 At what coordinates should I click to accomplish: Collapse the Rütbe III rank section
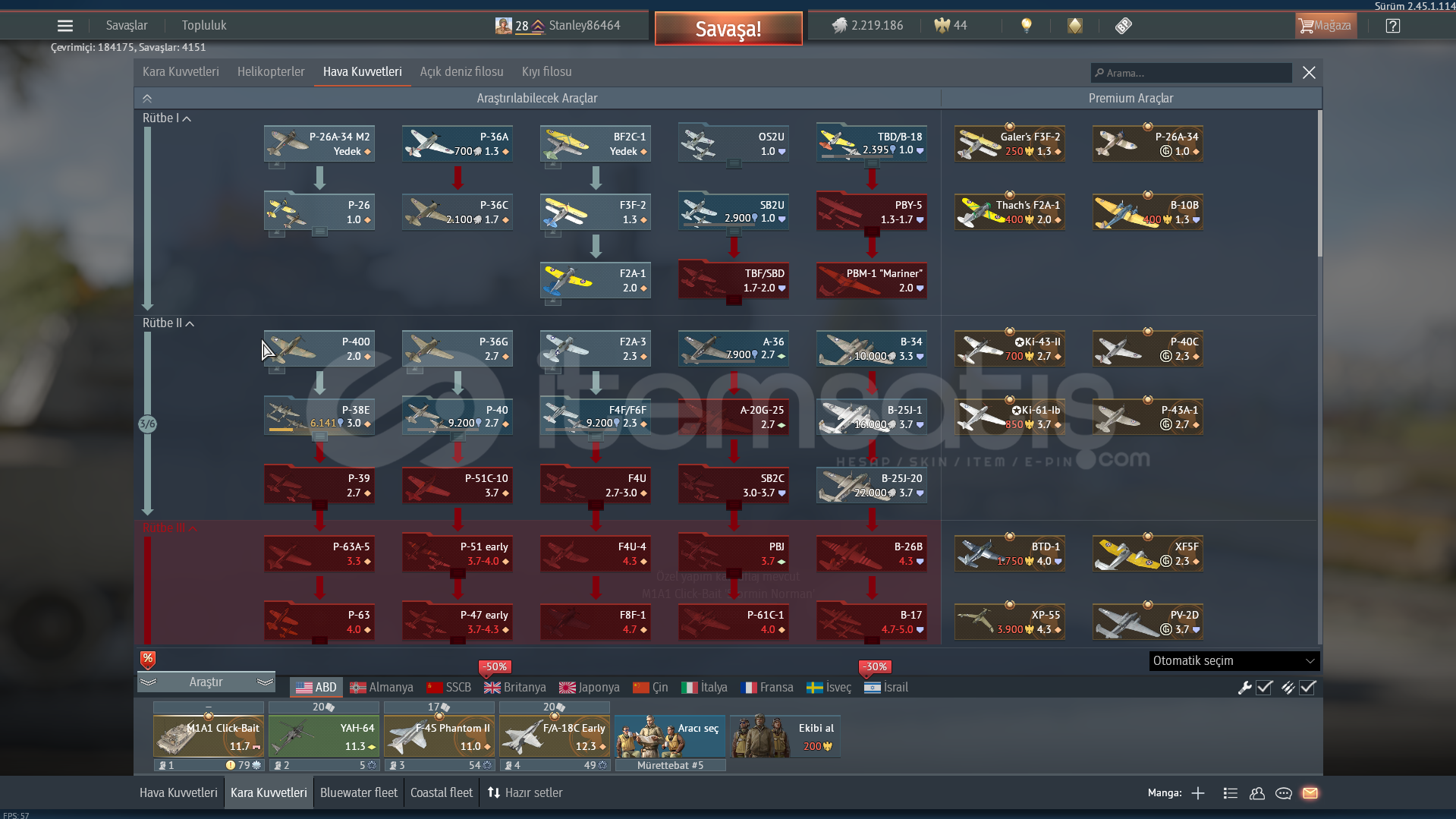pyautogui.click(x=170, y=528)
